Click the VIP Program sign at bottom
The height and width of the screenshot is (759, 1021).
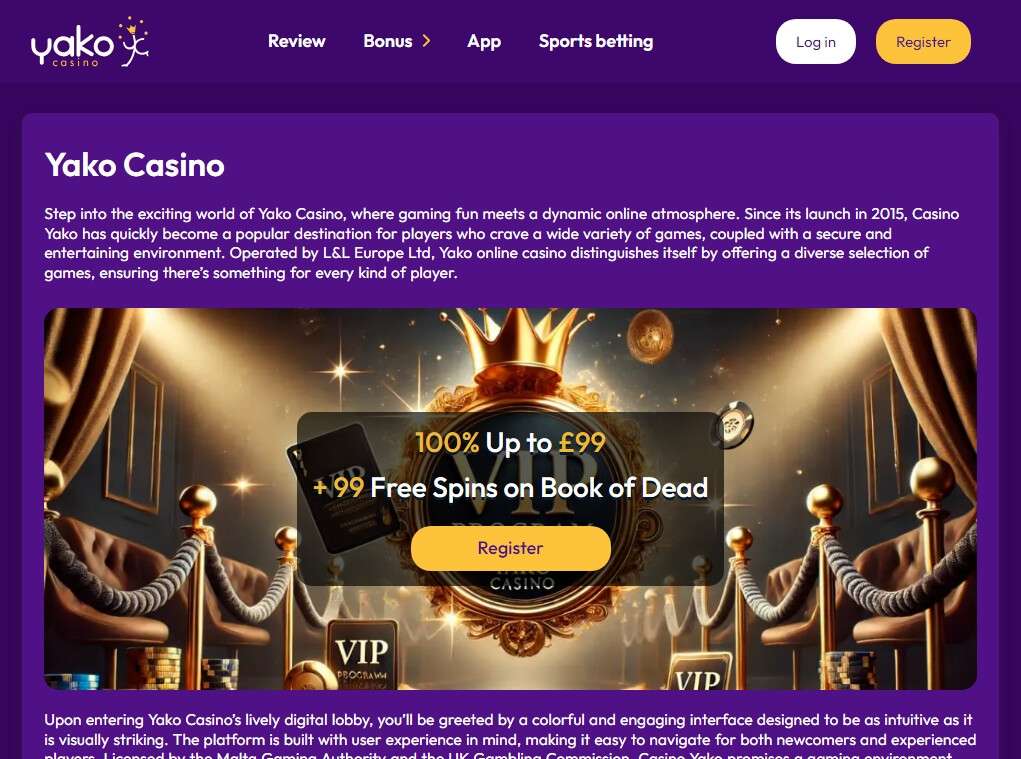pos(362,654)
